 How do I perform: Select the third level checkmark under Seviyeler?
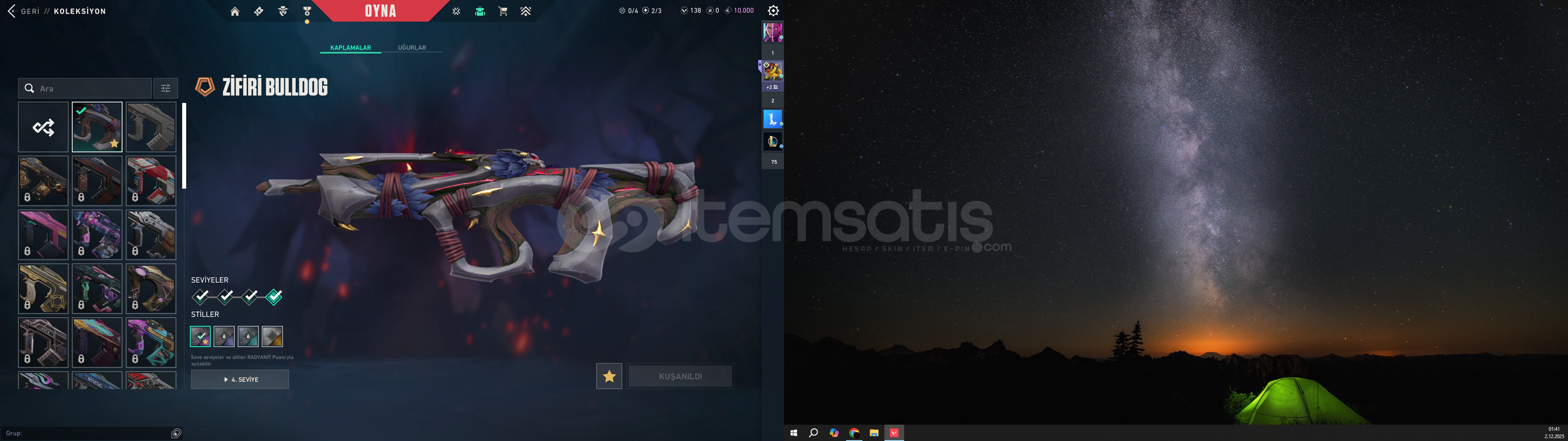(x=250, y=297)
